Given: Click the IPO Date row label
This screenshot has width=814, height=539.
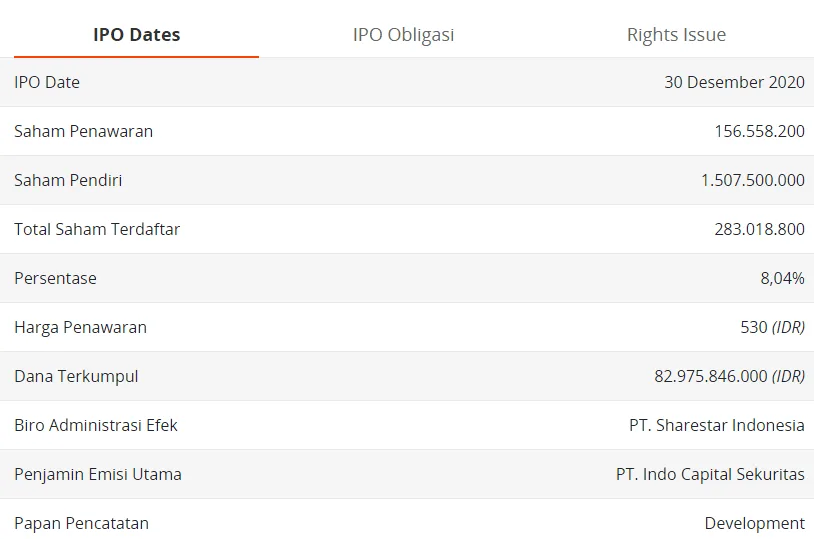Looking at the screenshot, I should [x=47, y=82].
